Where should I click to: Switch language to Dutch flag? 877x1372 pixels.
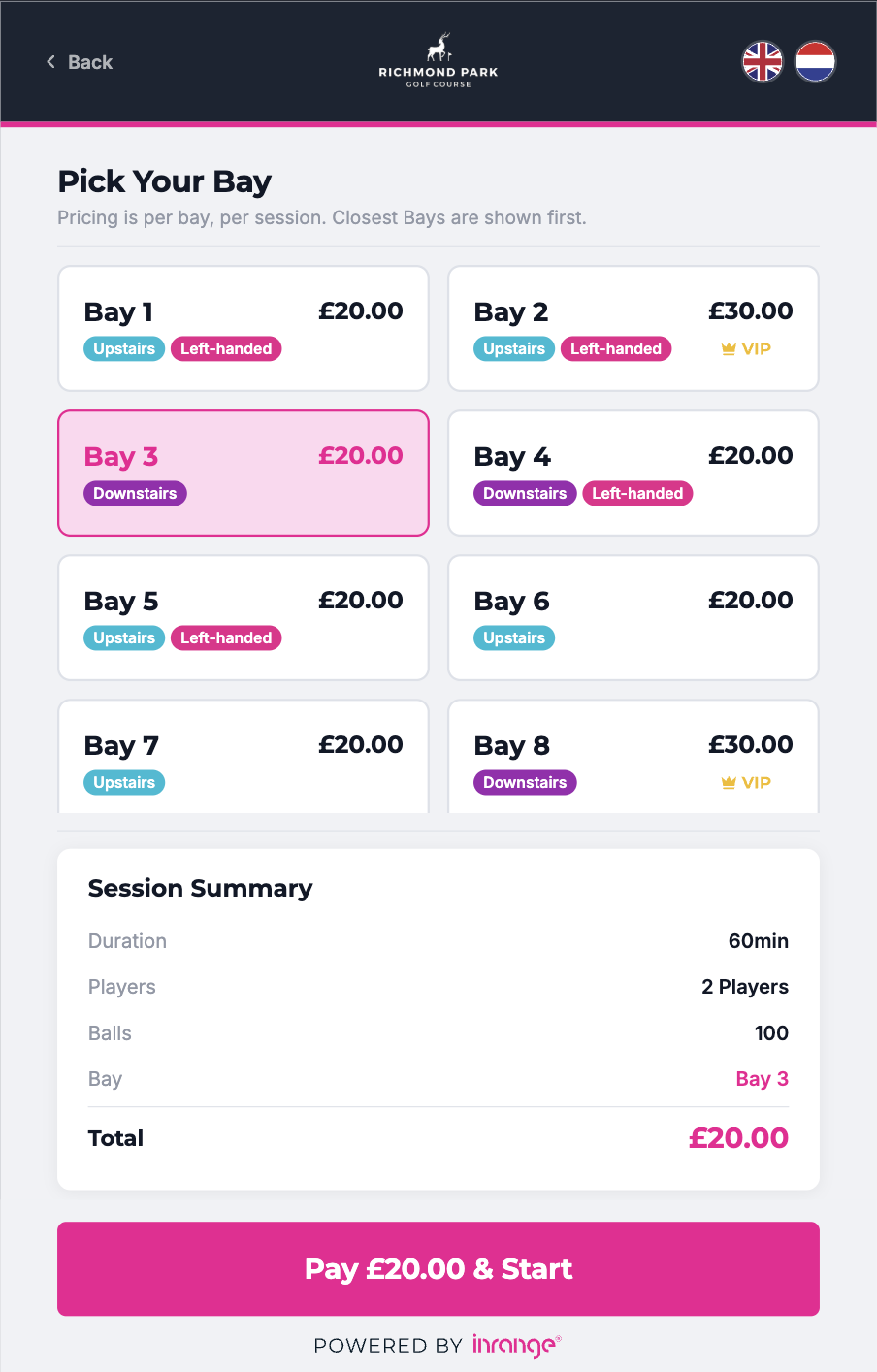(x=815, y=62)
